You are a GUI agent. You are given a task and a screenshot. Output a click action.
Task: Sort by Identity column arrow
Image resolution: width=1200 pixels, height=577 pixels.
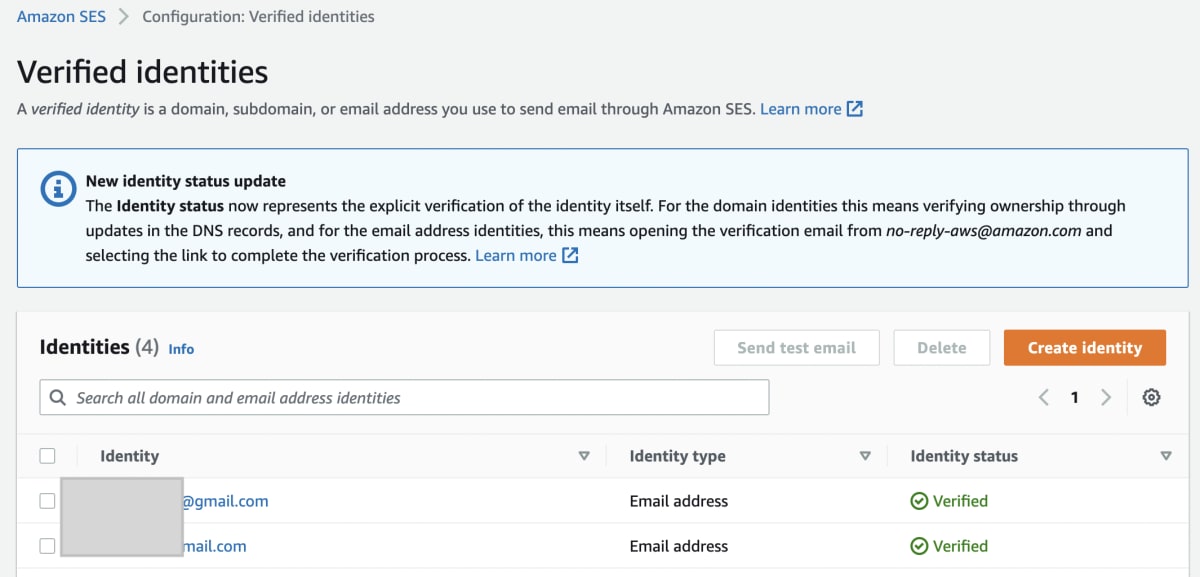[x=584, y=456]
